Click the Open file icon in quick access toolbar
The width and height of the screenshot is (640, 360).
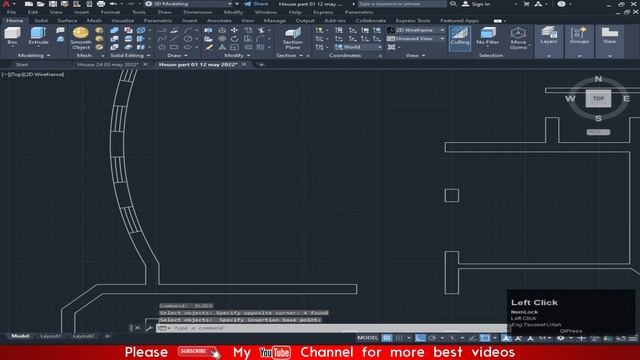click(x=40, y=4)
